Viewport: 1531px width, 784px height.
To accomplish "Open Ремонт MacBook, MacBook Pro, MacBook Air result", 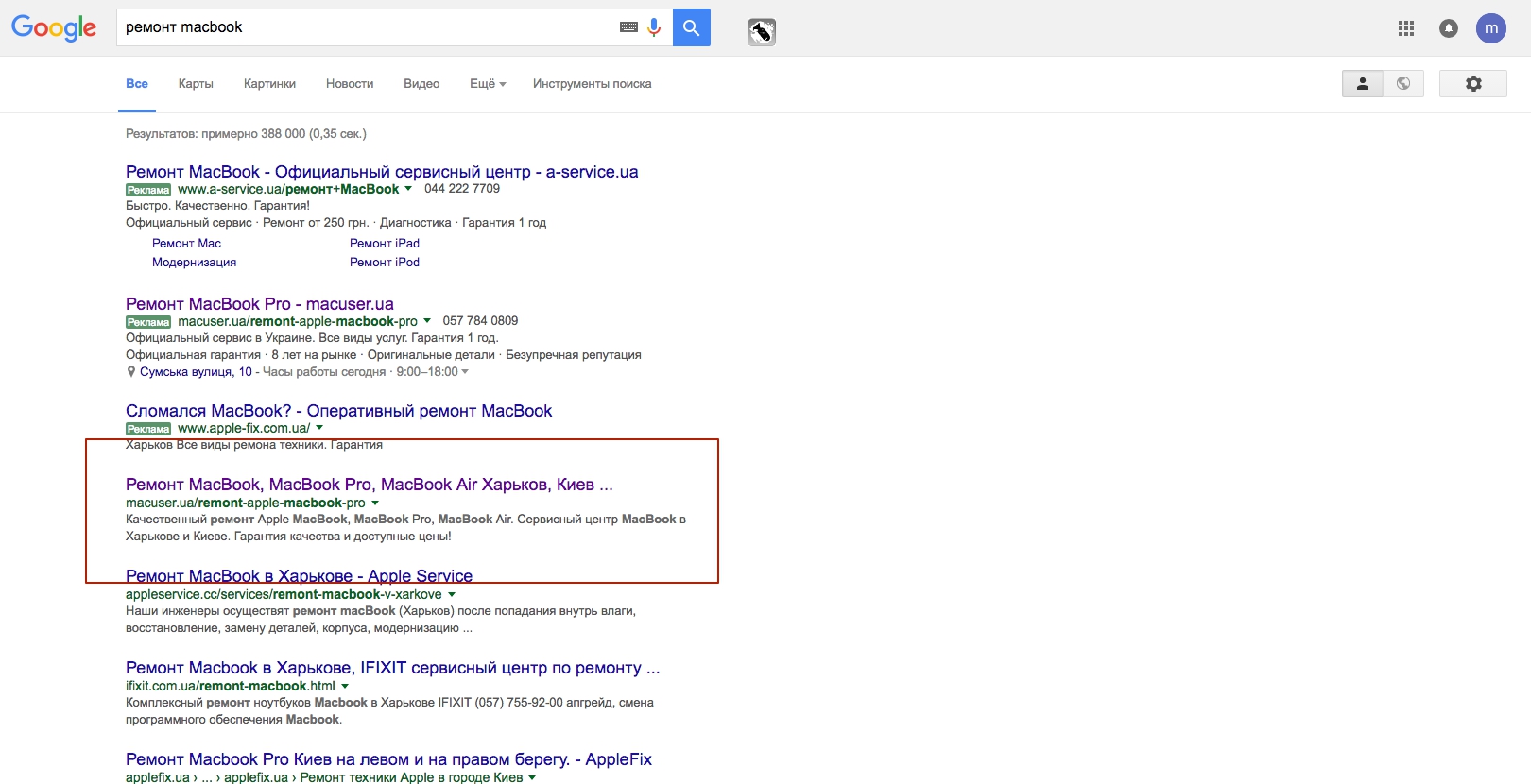I will click(370, 485).
